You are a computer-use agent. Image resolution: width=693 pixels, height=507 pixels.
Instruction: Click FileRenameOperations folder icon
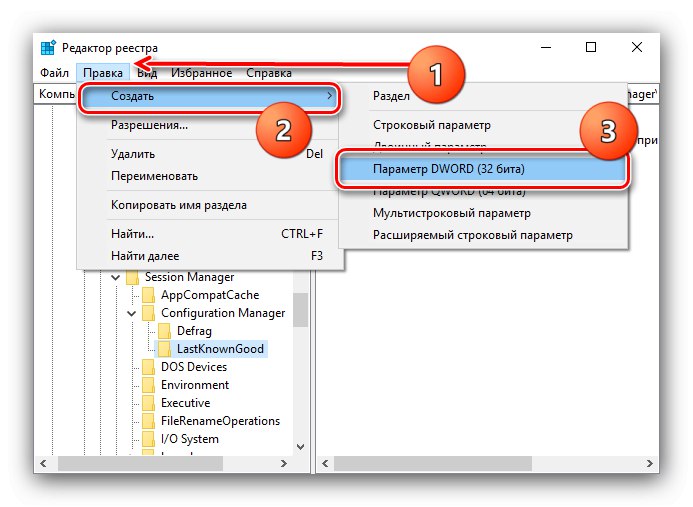[148, 421]
